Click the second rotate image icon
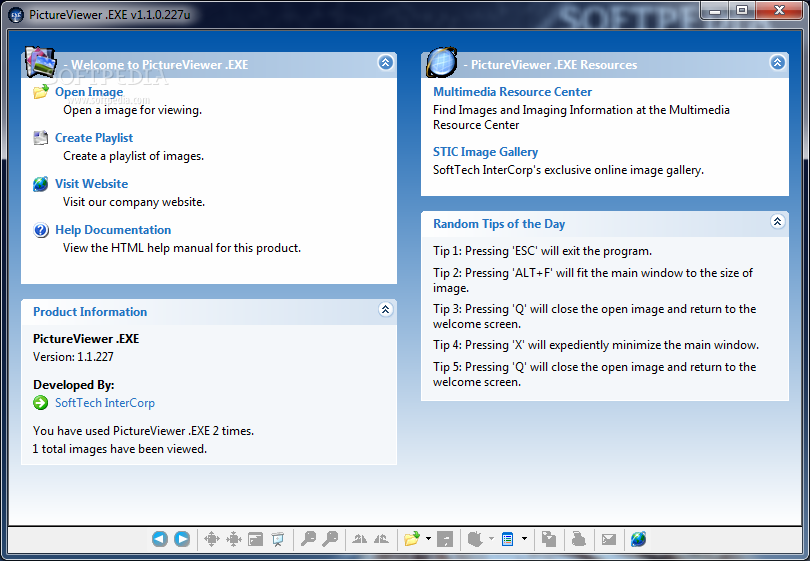Viewport: 810px width, 561px height. (381, 539)
